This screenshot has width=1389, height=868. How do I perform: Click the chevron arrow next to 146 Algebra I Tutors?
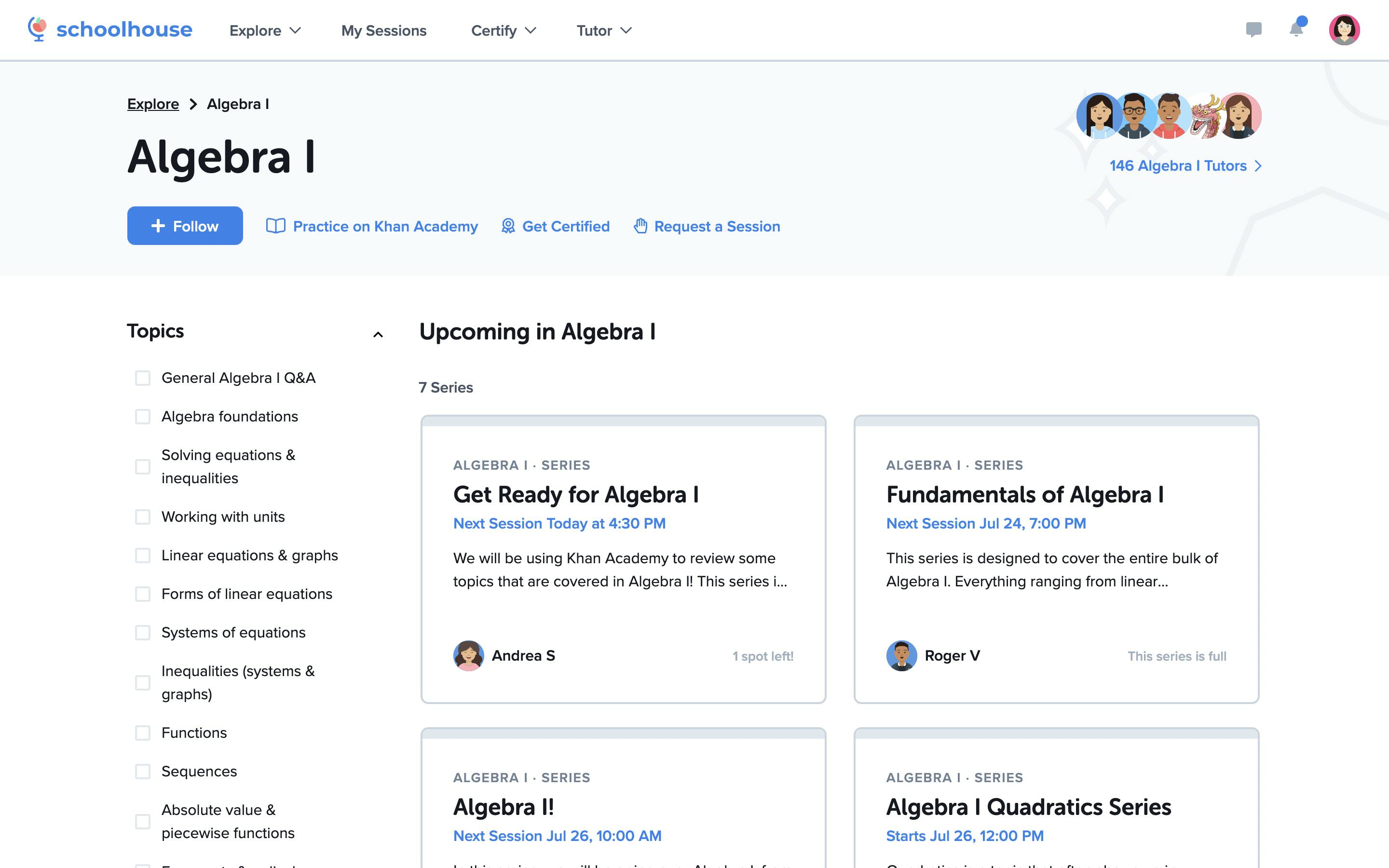tap(1258, 166)
